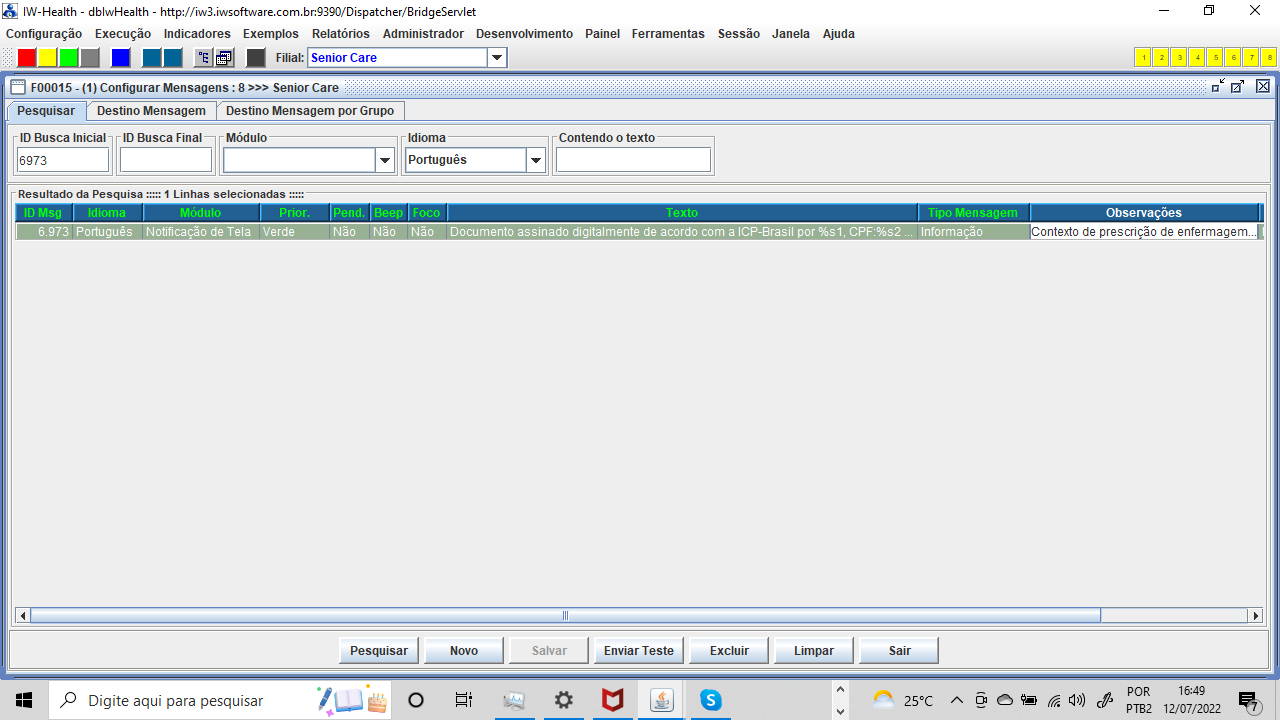Screen dimensions: 1280x720
Task: Expand the Filial dropdown showing Senior Care
Action: 497,58
